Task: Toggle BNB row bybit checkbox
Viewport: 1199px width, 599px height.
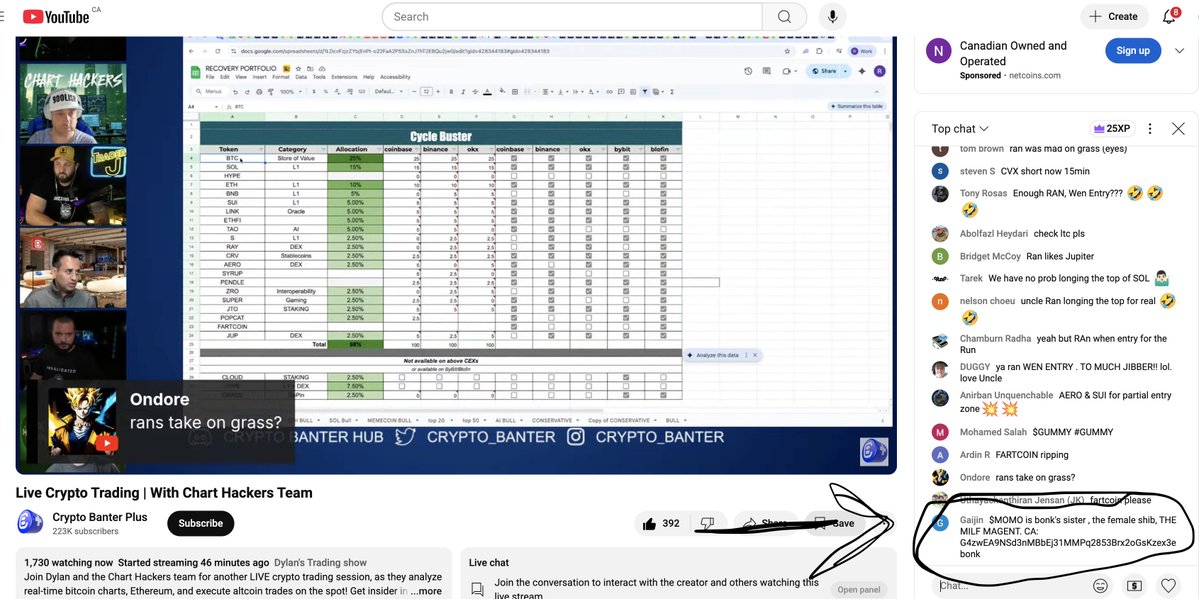Action: [625, 194]
